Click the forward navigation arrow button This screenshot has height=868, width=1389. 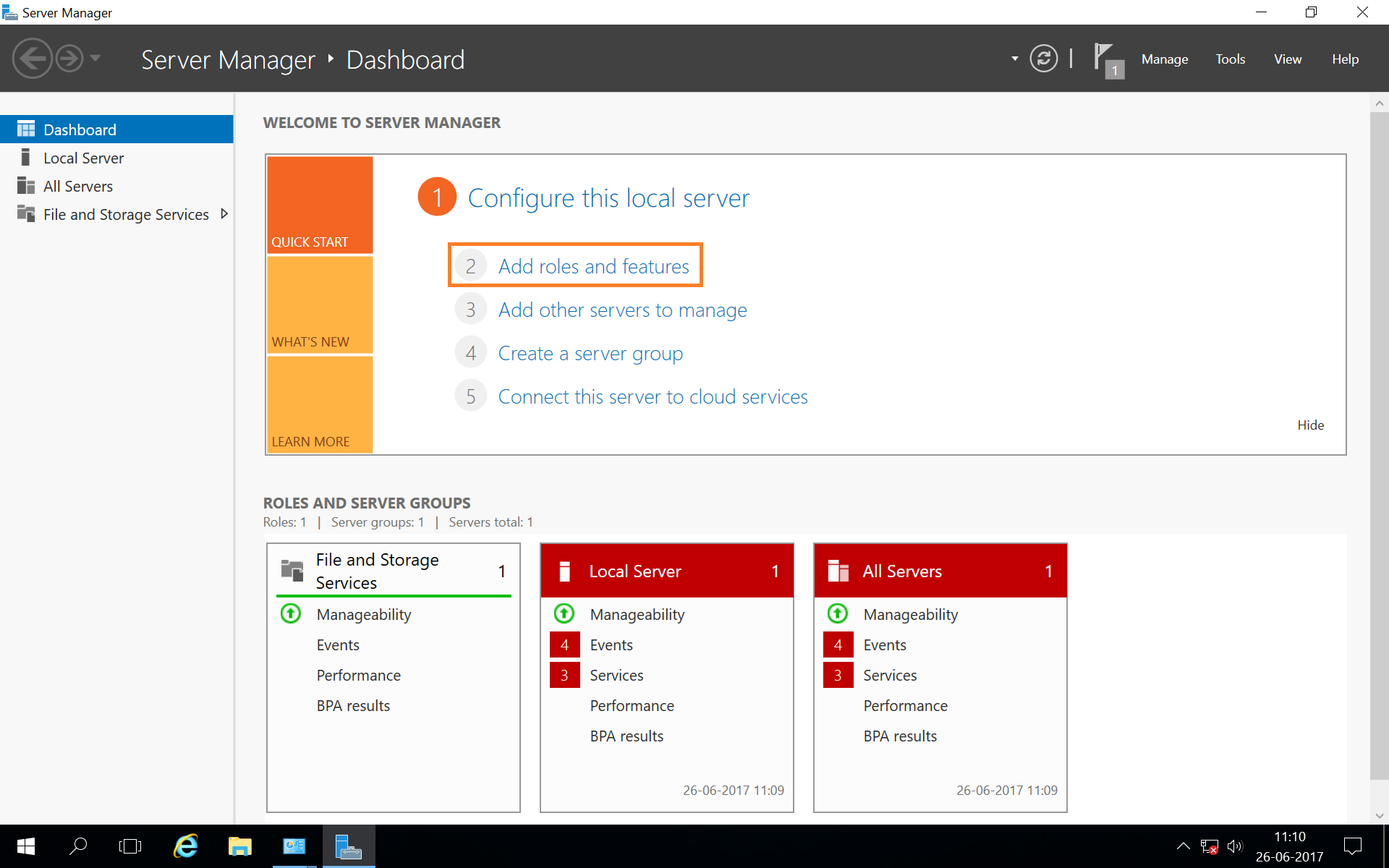[x=69, y=59]
